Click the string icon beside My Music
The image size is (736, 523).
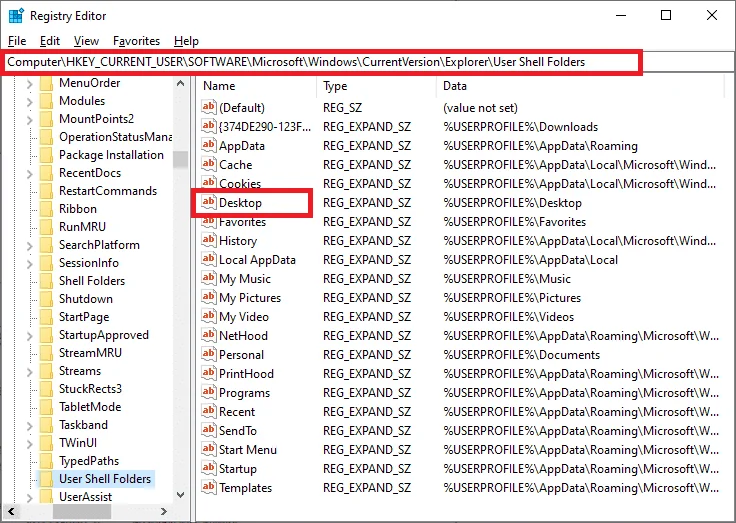209,278
